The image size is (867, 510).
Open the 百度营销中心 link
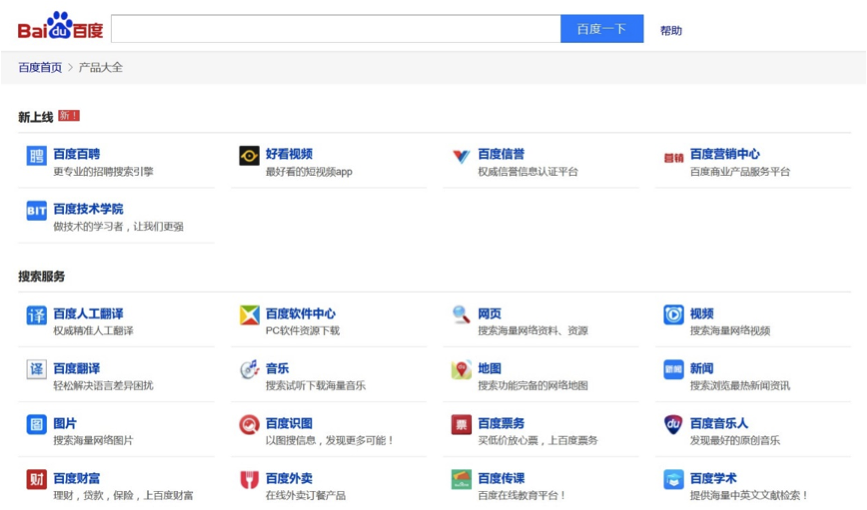[724, 154]
